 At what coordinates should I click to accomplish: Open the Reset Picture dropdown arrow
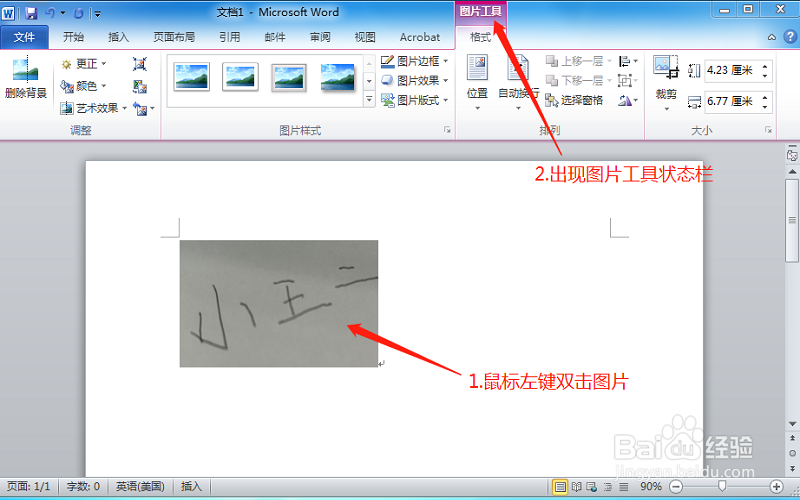tap(152, 108)
